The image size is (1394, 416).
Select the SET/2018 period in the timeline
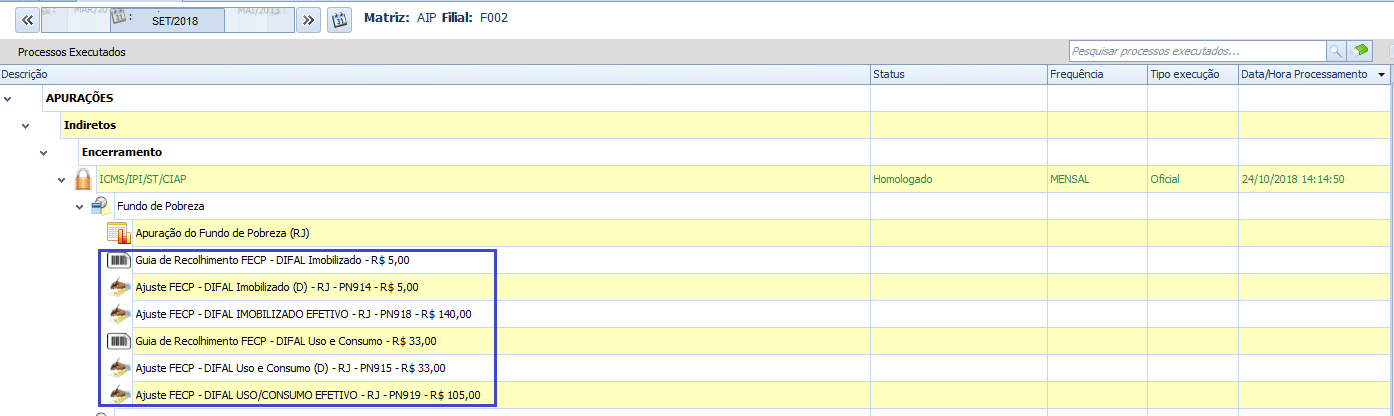click(x=168, y=20)
